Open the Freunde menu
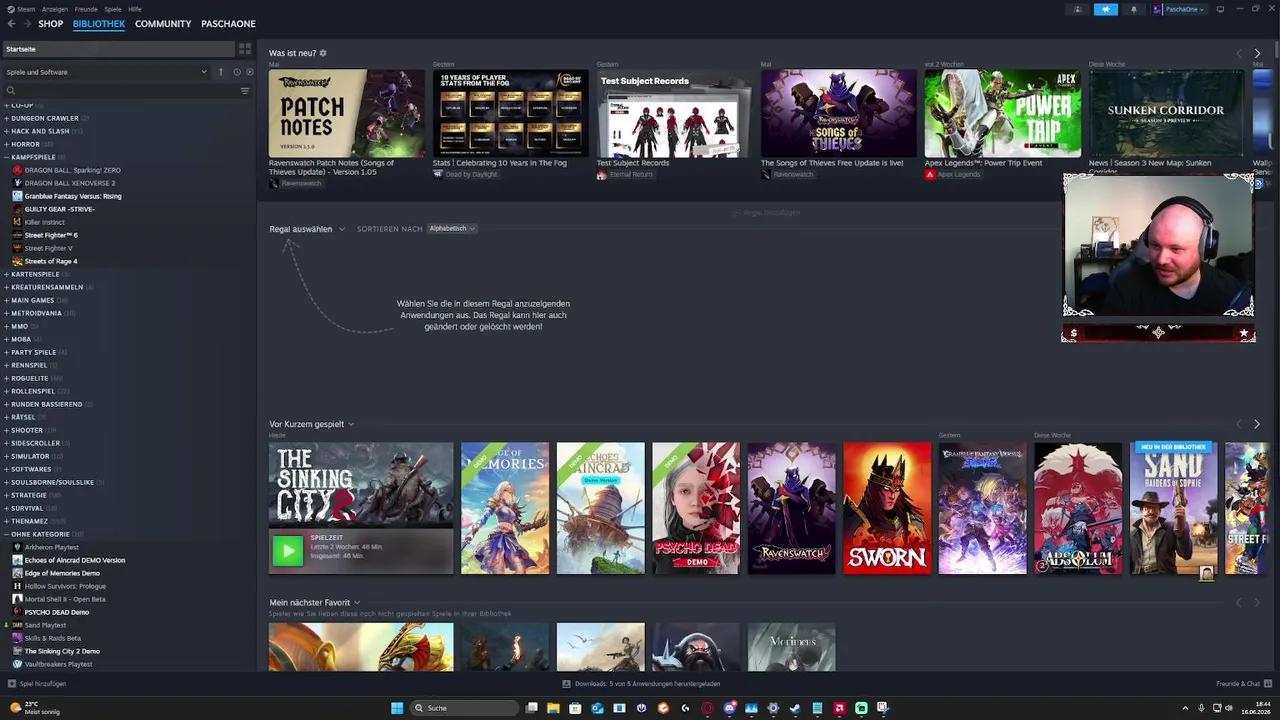 [86, 9]
